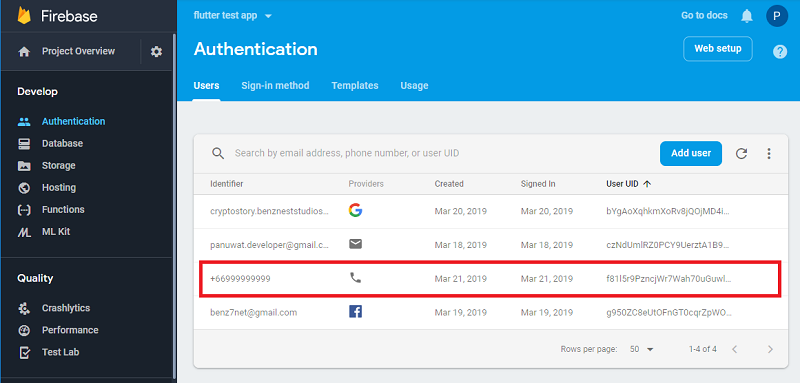
Task: Open the three-dot overflow menu
Action: point(769,154)
